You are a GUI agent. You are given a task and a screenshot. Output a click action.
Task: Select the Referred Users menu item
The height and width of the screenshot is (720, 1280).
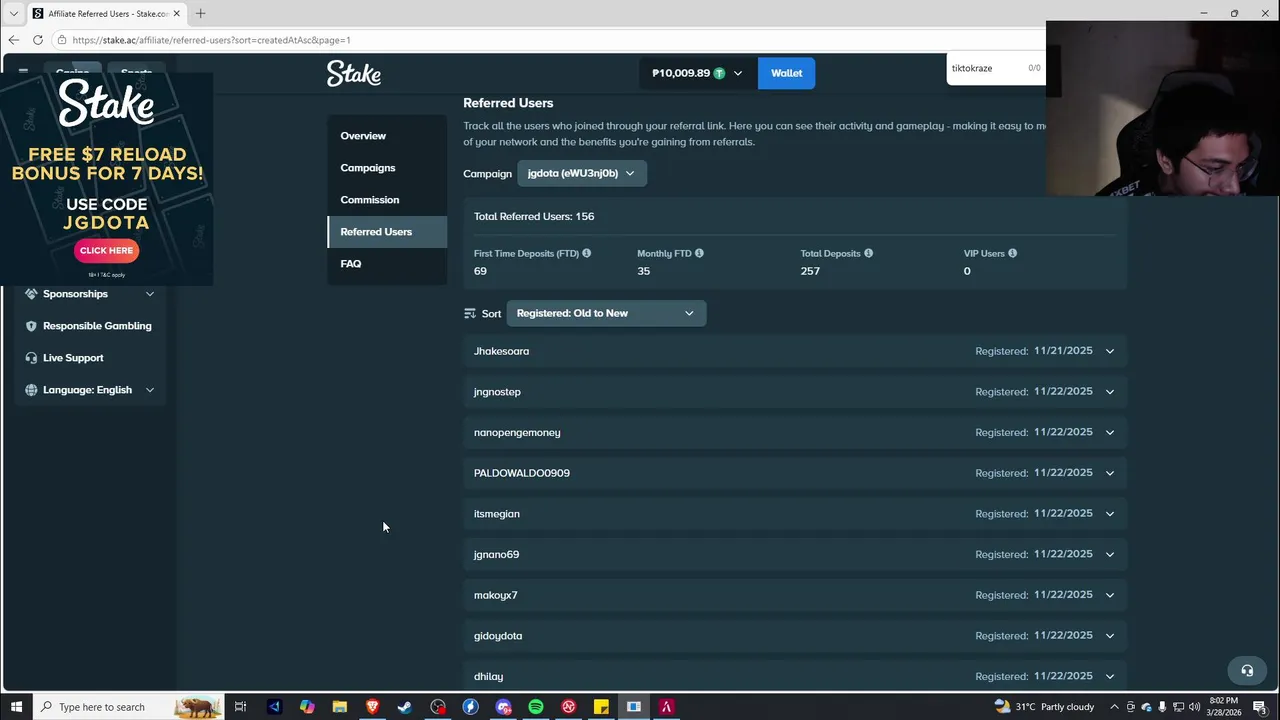[387, 232]
